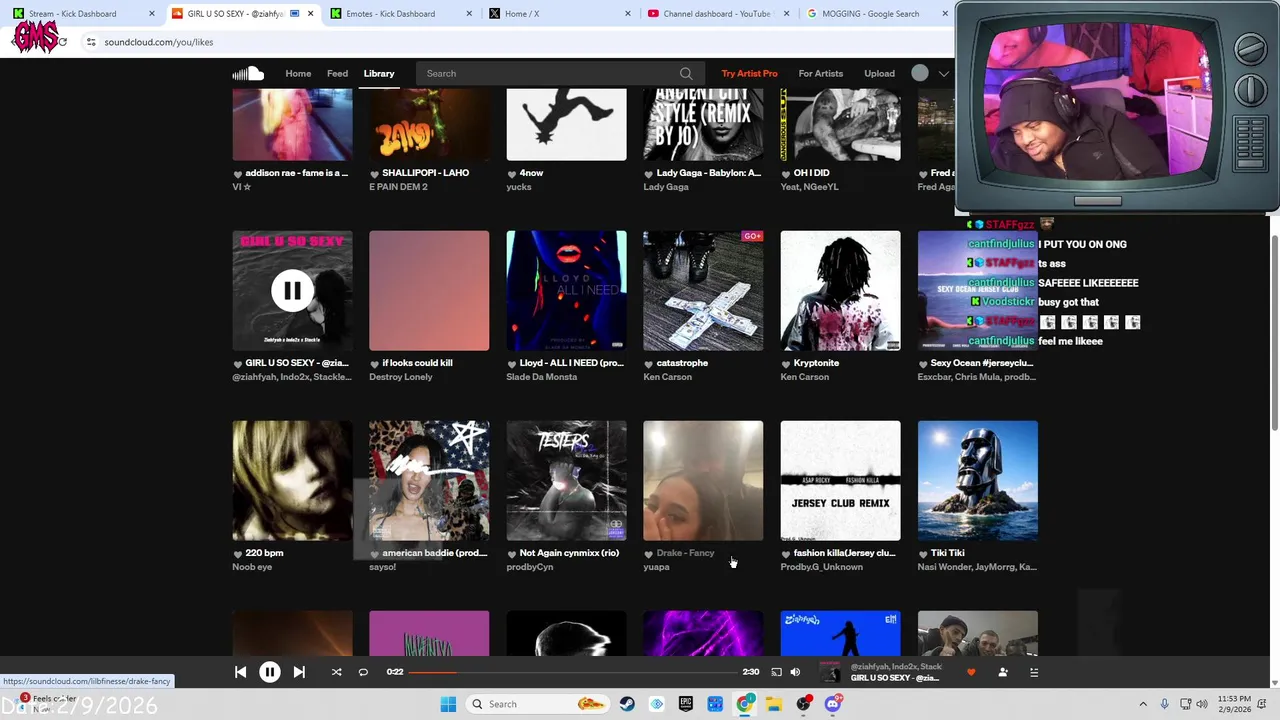Toggle shuffle in the player bar
Screen dimensions: 1280x720
click(x=336, y=672)
